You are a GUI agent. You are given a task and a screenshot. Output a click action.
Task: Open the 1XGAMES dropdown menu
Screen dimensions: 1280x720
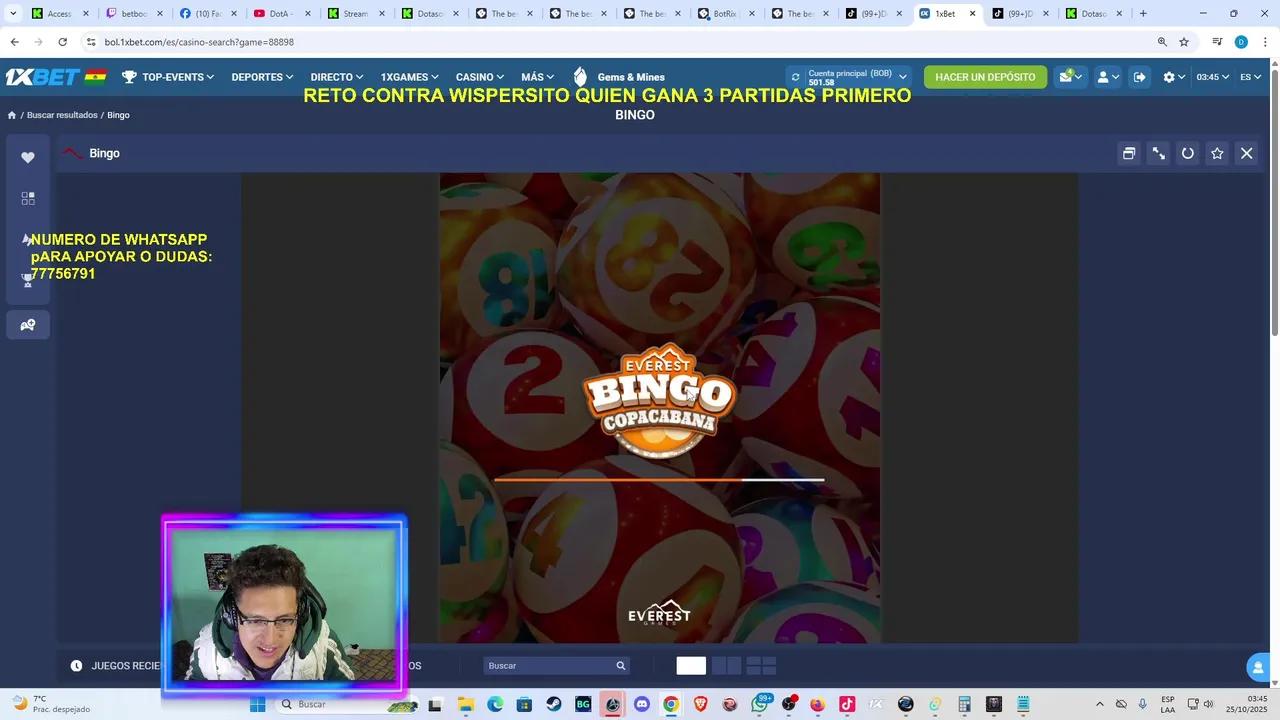click(410, 77)
